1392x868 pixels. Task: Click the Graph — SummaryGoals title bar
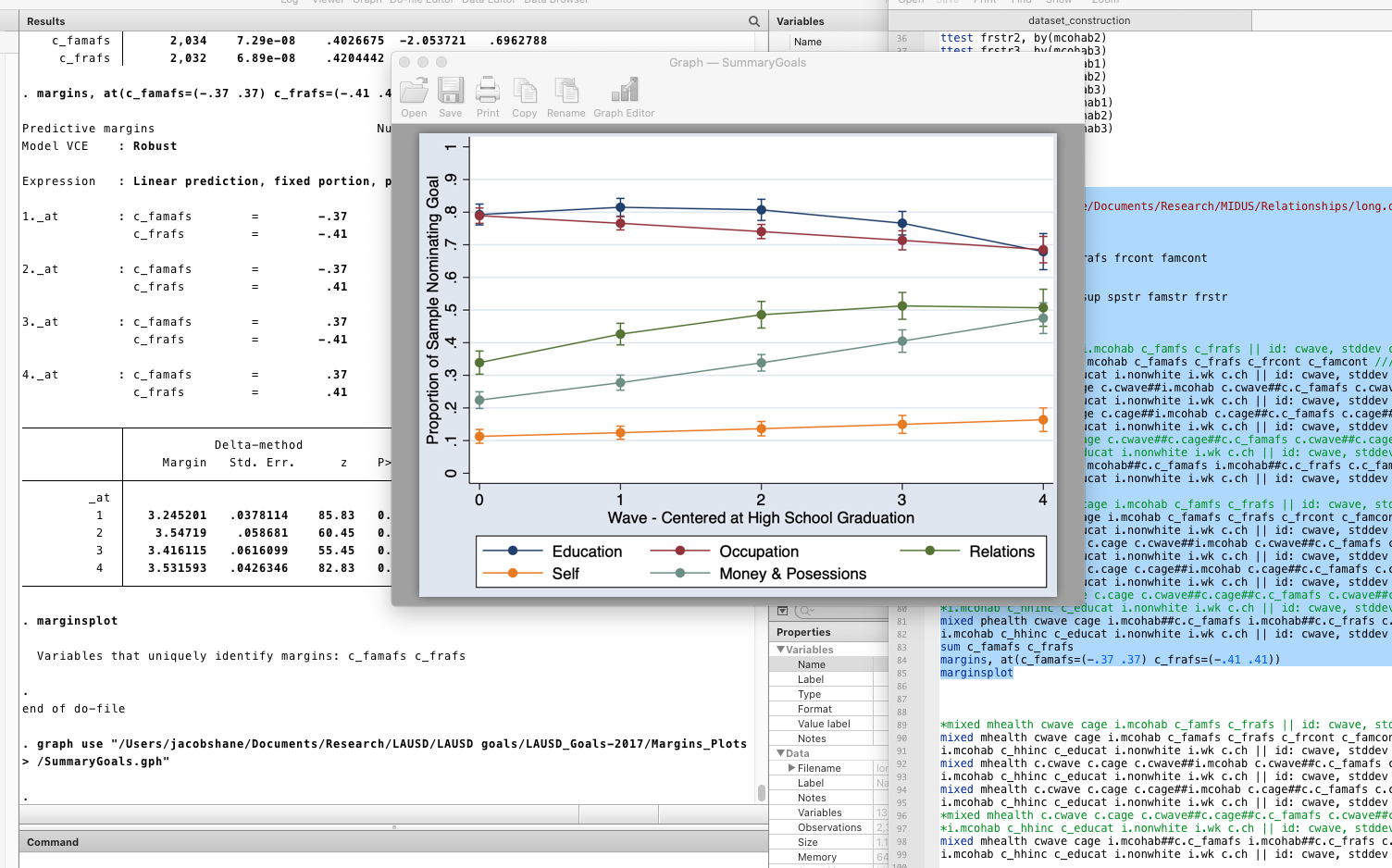coord(738,62)
